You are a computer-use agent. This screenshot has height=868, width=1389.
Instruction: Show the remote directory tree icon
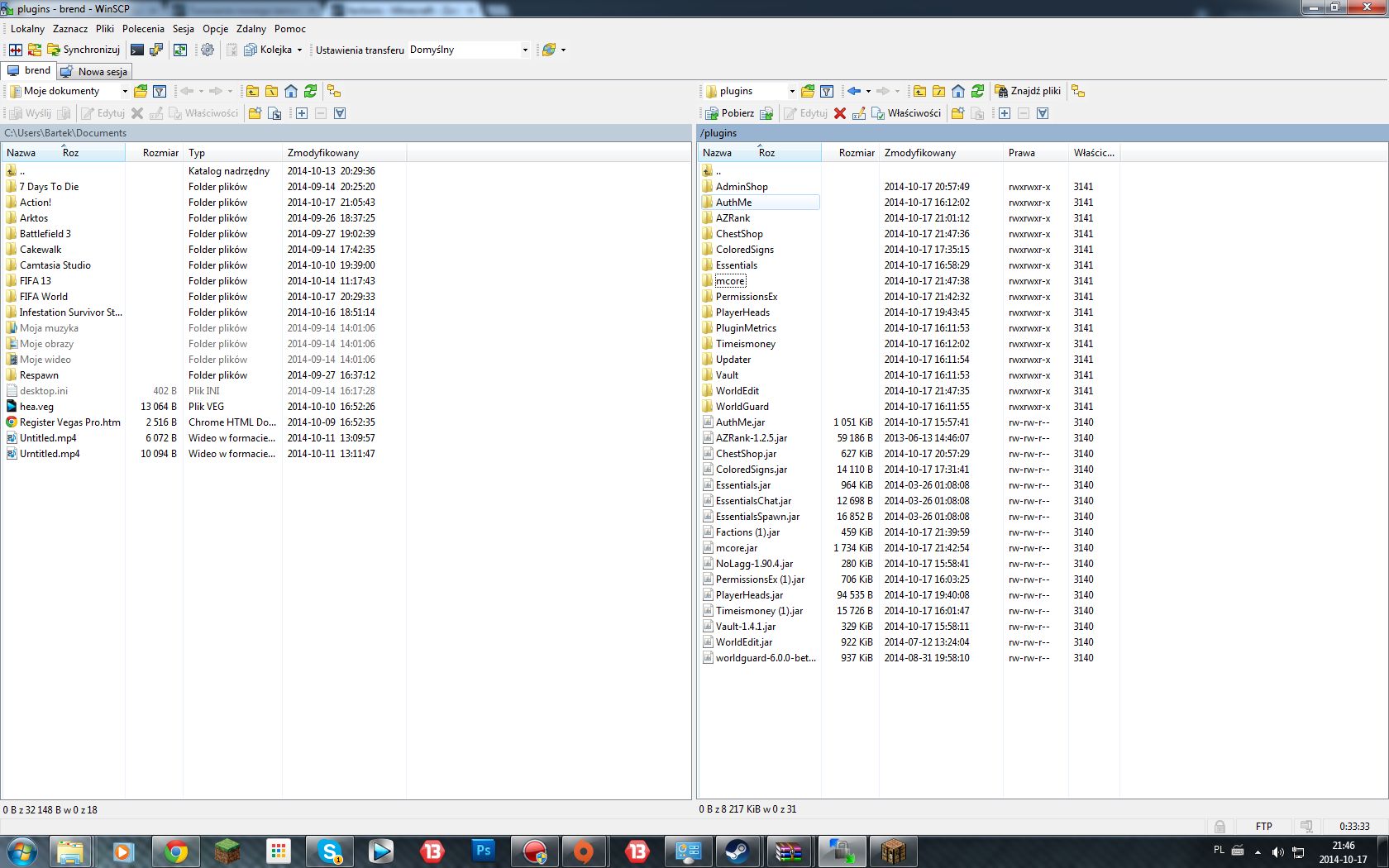(1078, 91)
